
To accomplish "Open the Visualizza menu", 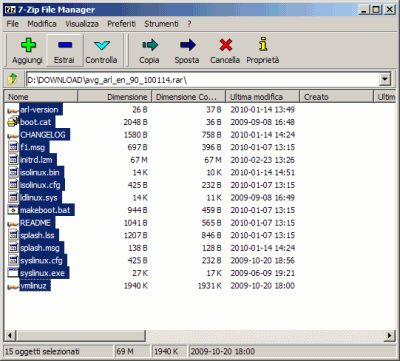I will (x=82, y=24).
